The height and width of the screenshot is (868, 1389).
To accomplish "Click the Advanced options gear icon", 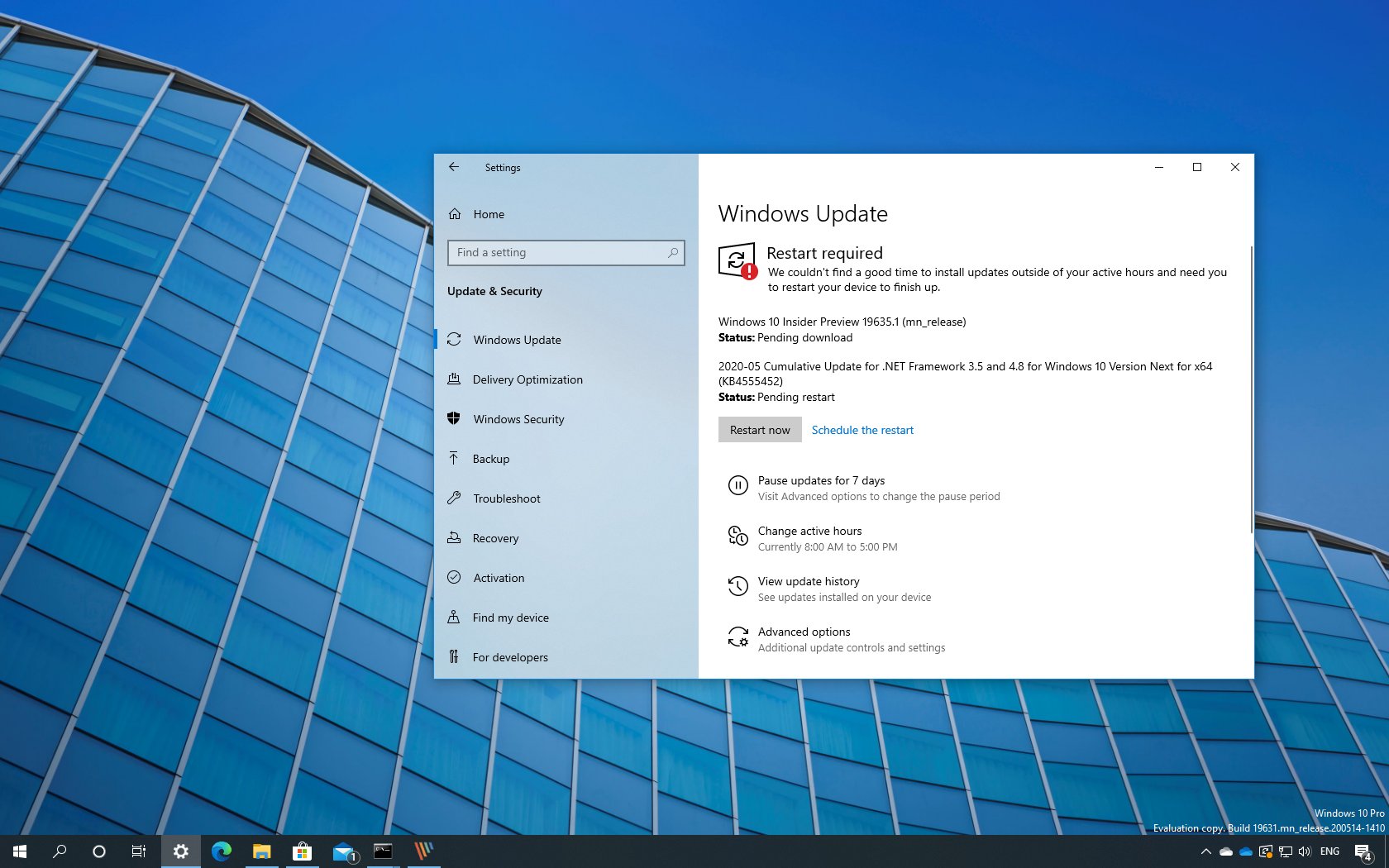I will [737, 637].
